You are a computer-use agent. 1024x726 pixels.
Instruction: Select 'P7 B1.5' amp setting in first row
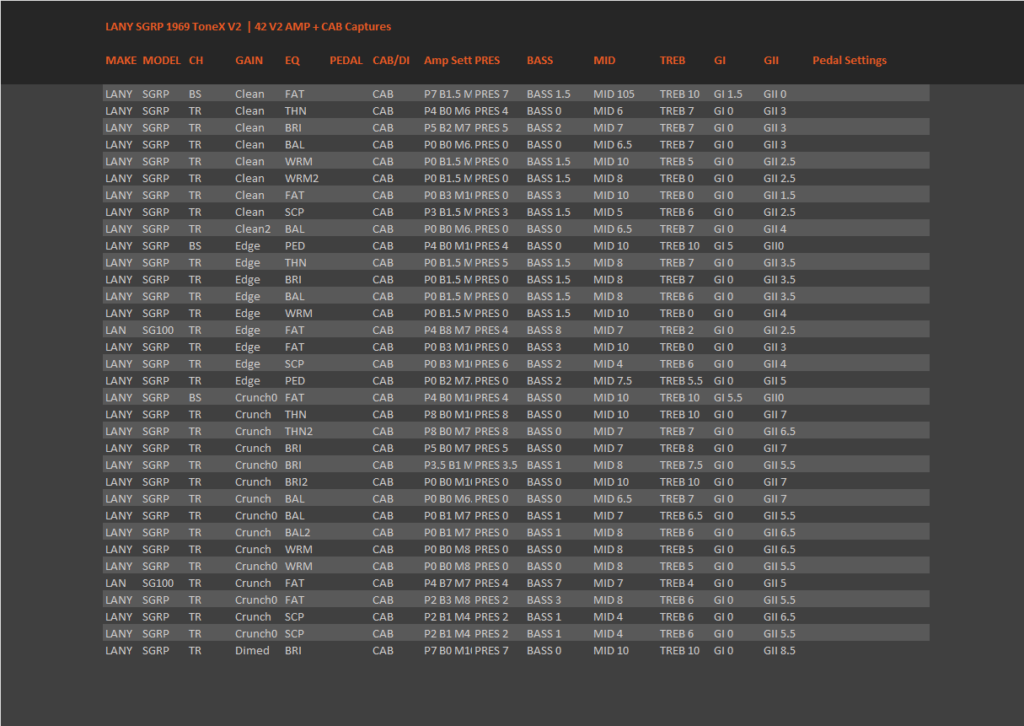click(447, 94)
